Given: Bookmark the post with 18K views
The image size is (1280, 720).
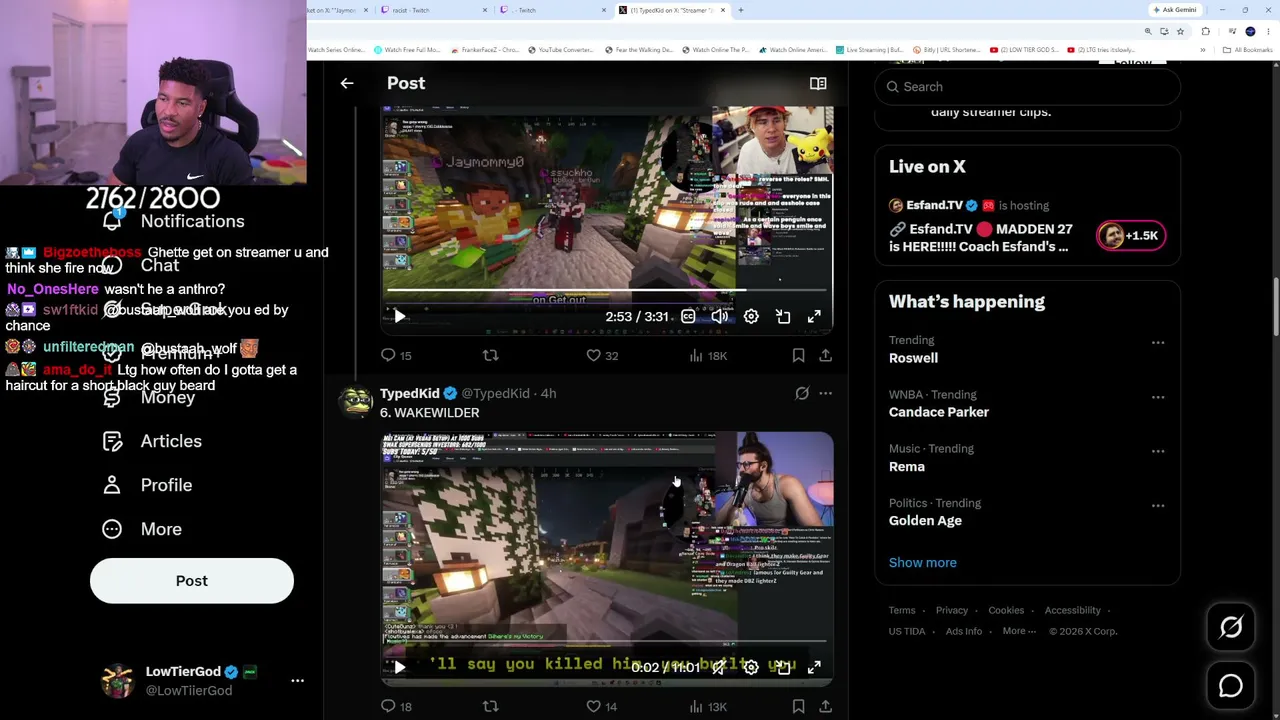Looking at the screenshot, I should 798,355.
